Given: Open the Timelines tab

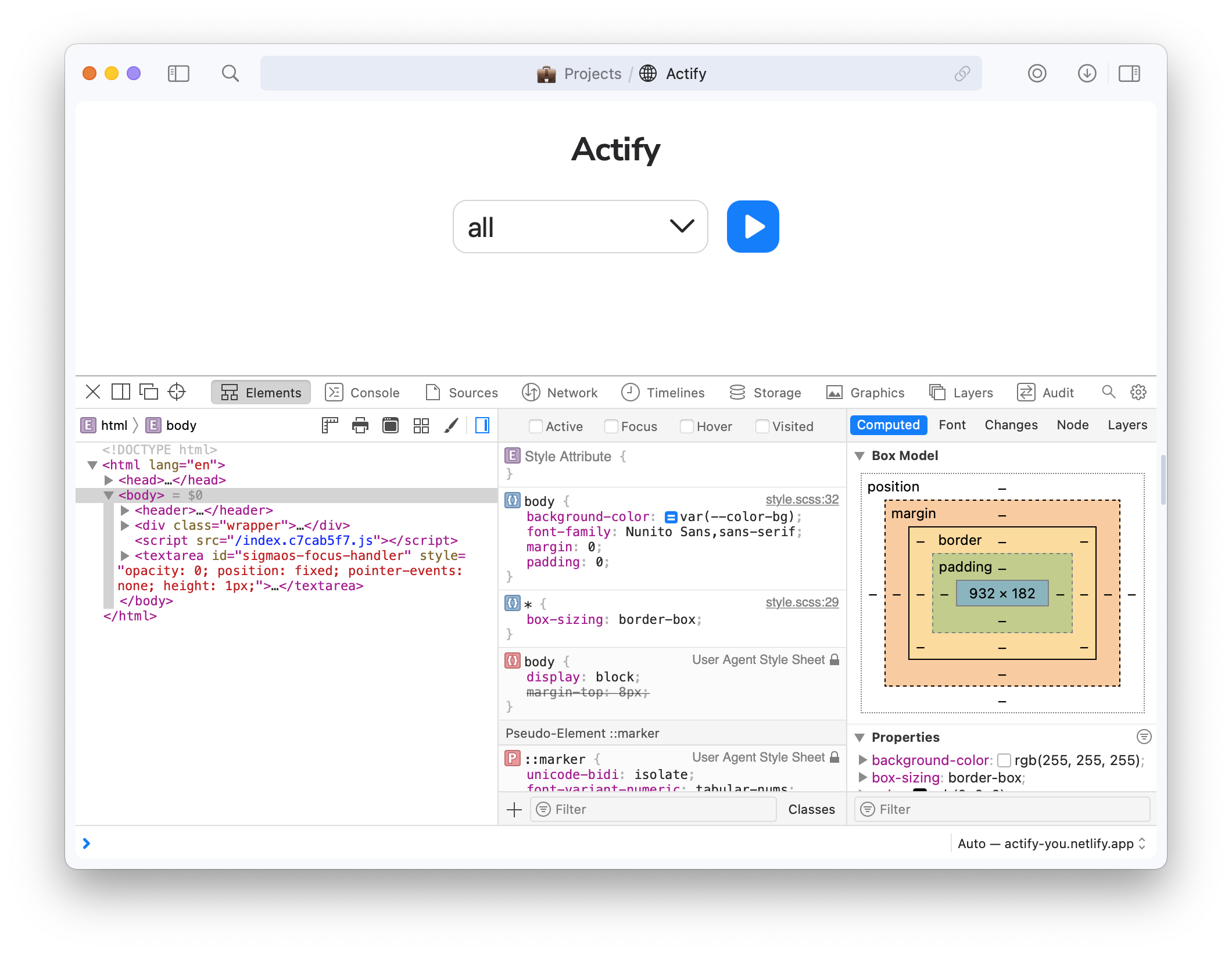Looking at the screenshot, I should 663,393.
